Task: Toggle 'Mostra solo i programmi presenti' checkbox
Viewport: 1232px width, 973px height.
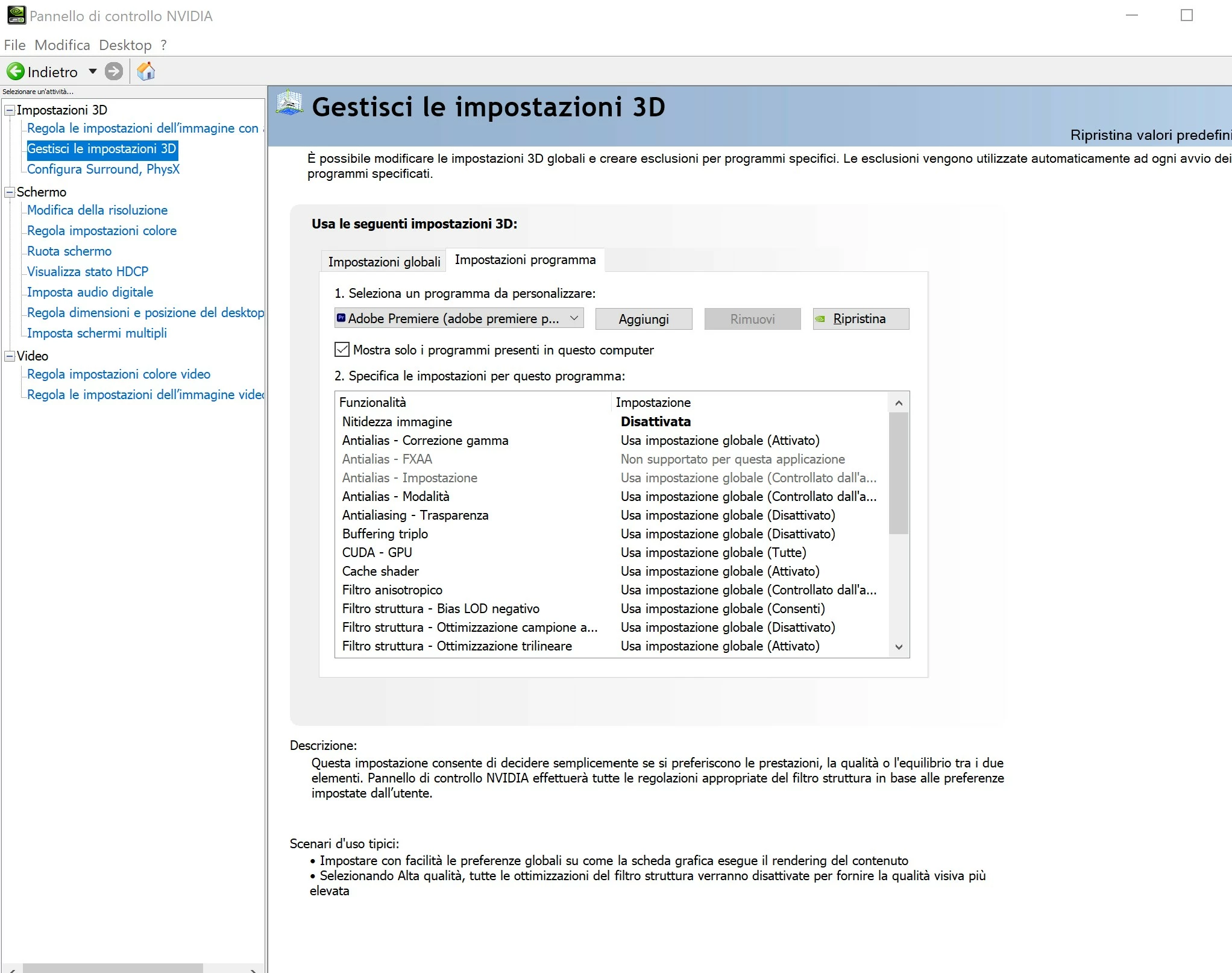Action: click(x=342, y=350)
